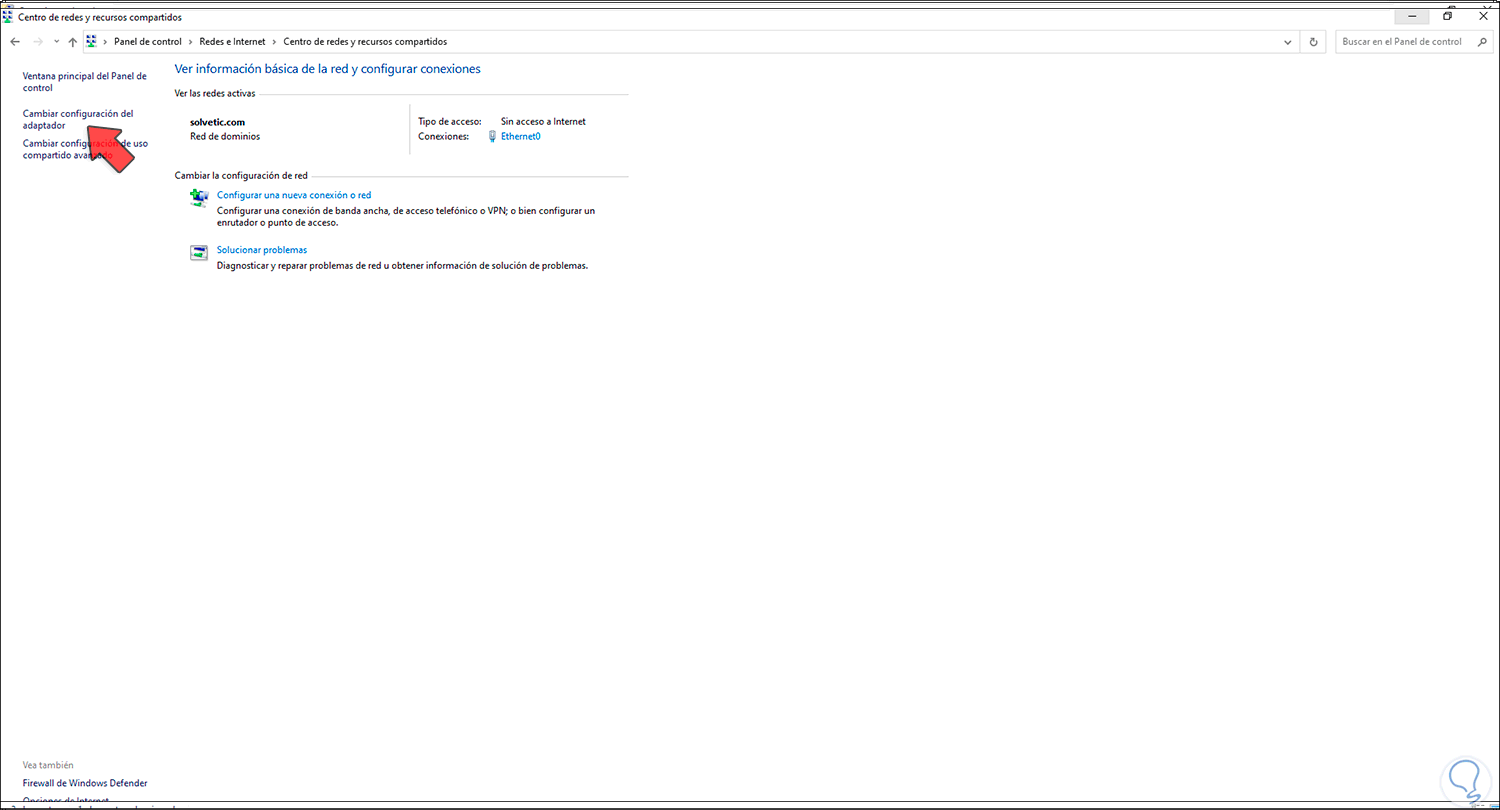This screenshot has height=810, width=1500.
Task: Select the 'Centro de redes y recursos compartidos' breadcrumb
Action: coord(365,42)
